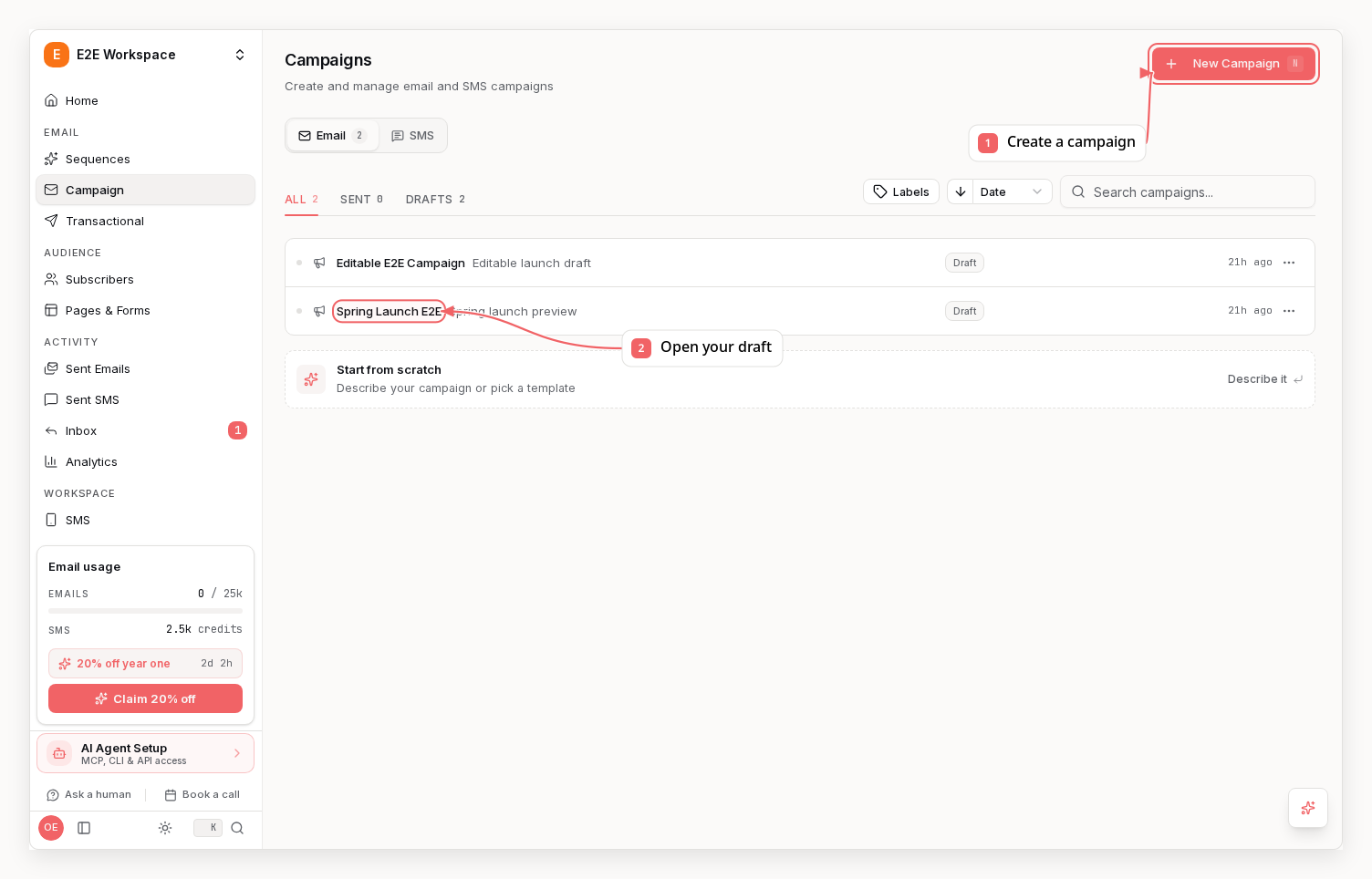Open more options for Editable E2E Campaign

(1289, 263)
